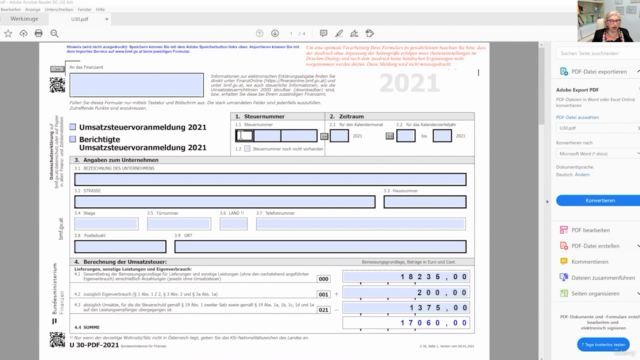Click the webcam video thumbnail

(x=609, y=21)
